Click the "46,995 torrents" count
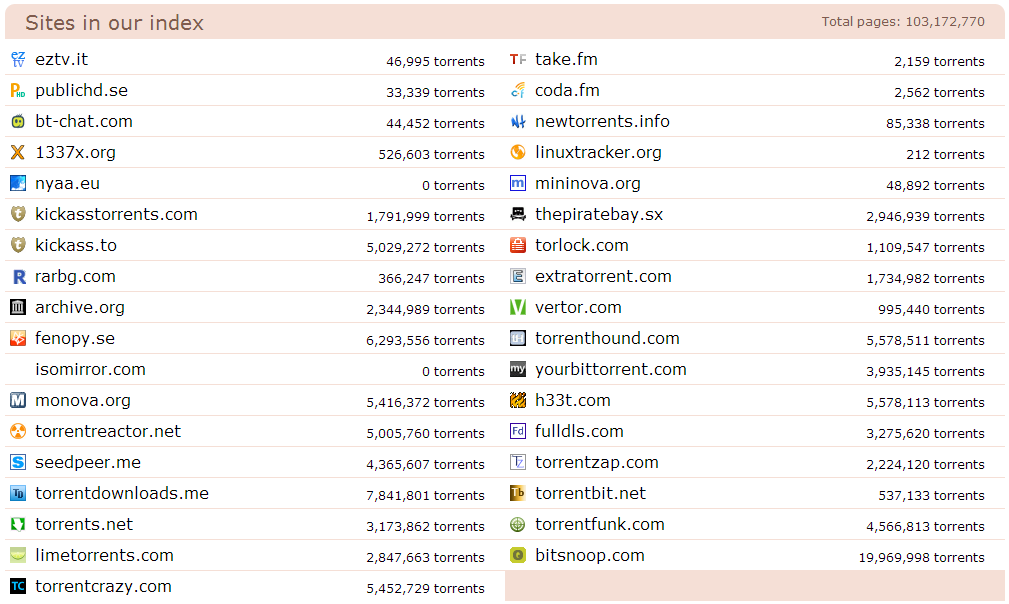The height and width of the screenshot is (604, 1009). pyautogui.click(x=435, y=61)
